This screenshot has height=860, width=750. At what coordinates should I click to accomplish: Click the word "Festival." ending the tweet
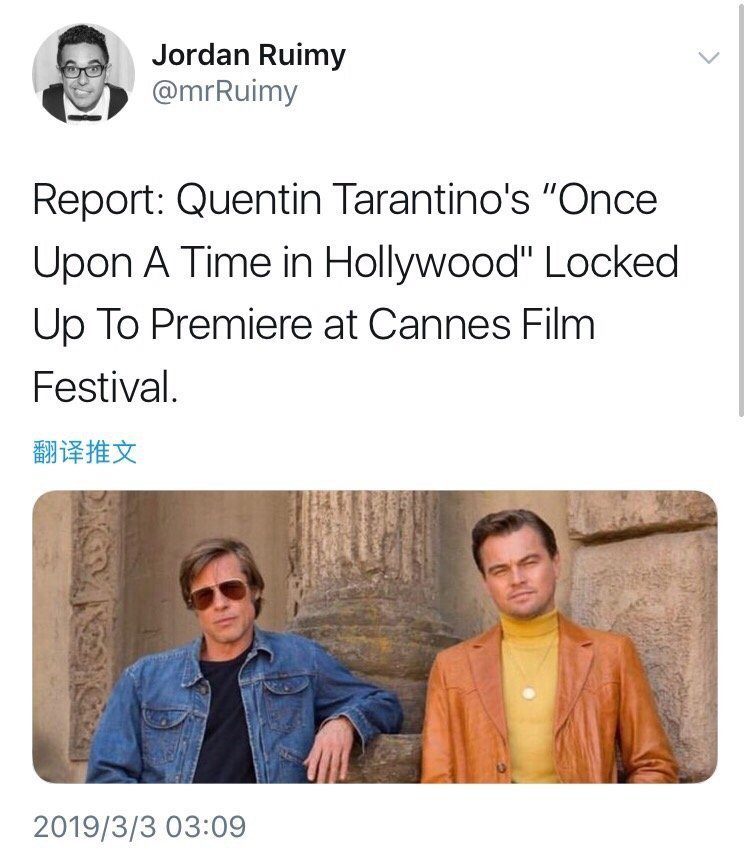click(x=105, y=386)
